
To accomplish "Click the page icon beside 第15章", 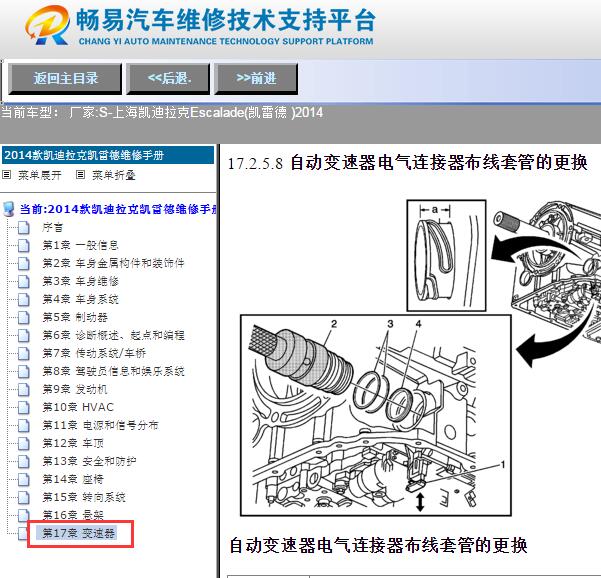I will (24, 498).
